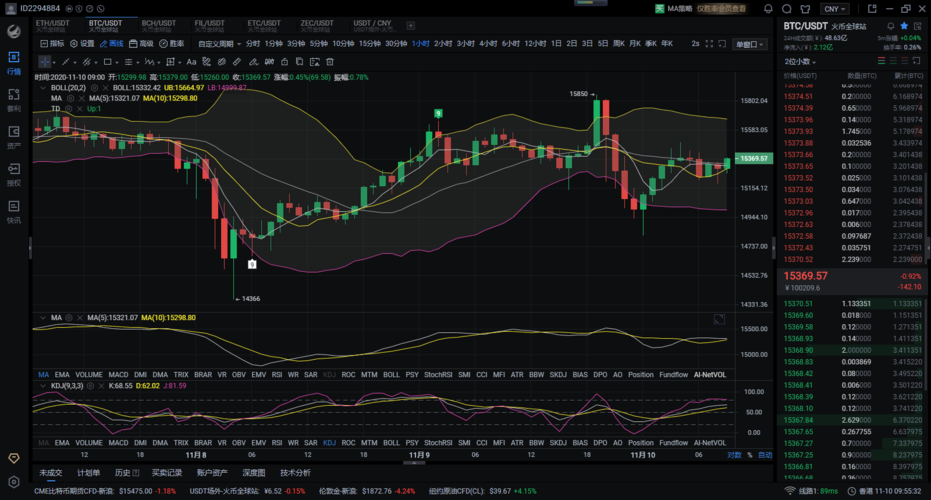Image resolution: width=931 pixels, height=500 pixels.
Task: Open the CNY currency dropdown
Action: 834,9
